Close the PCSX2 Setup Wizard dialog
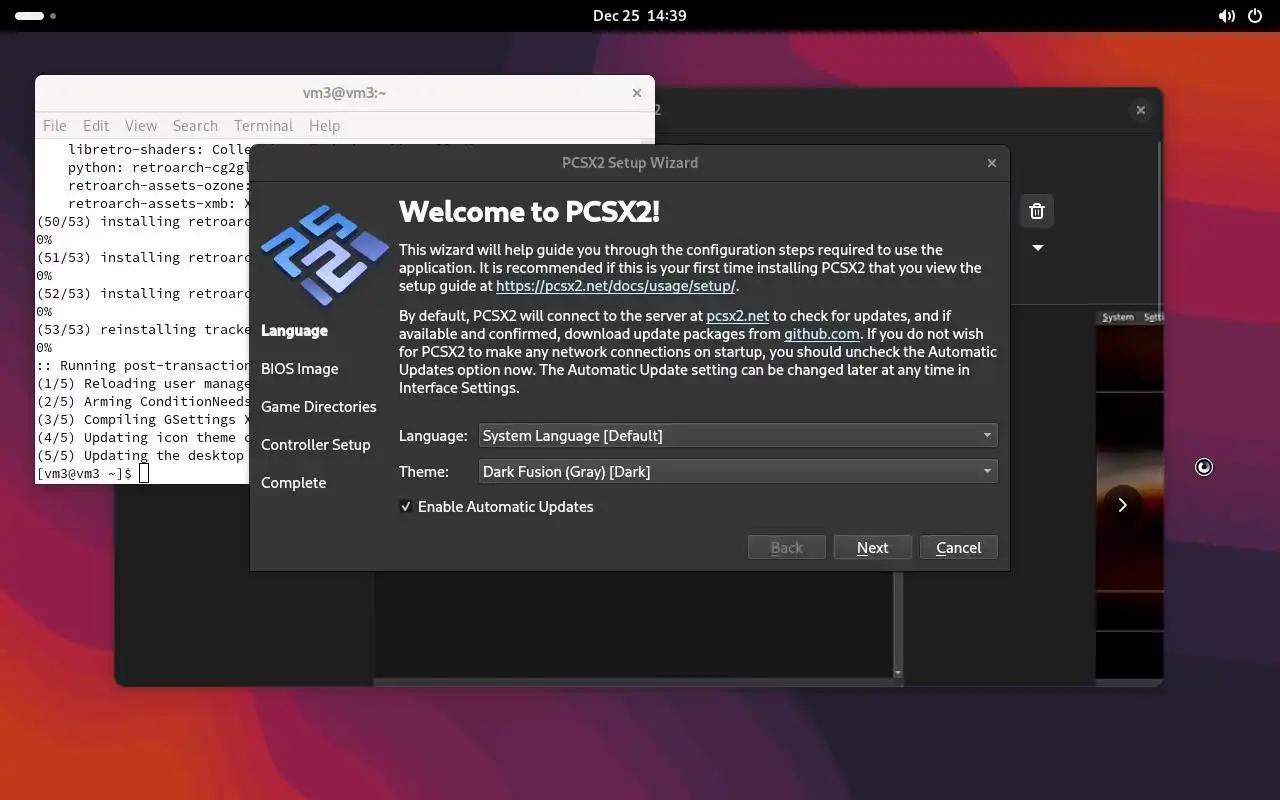The width and height of the screenshot is (1280, 800). pos(992,163)
